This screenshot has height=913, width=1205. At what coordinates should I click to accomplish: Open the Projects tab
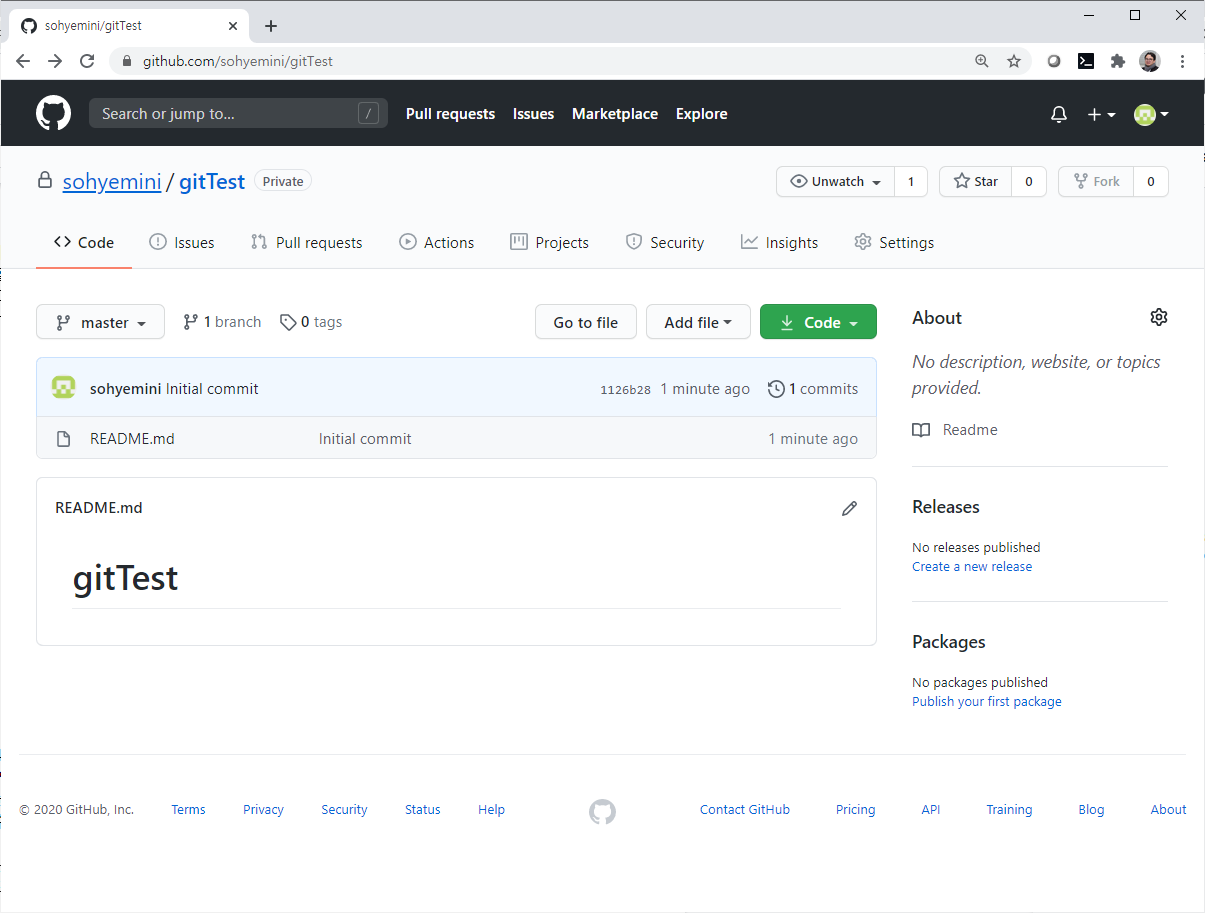[550, 242]
